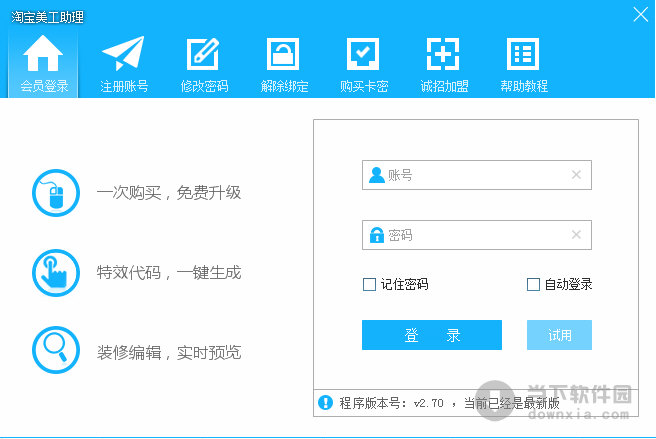Click the 密码 password input field
Viewport: 656px width, 439px height.
pos(477,235)
